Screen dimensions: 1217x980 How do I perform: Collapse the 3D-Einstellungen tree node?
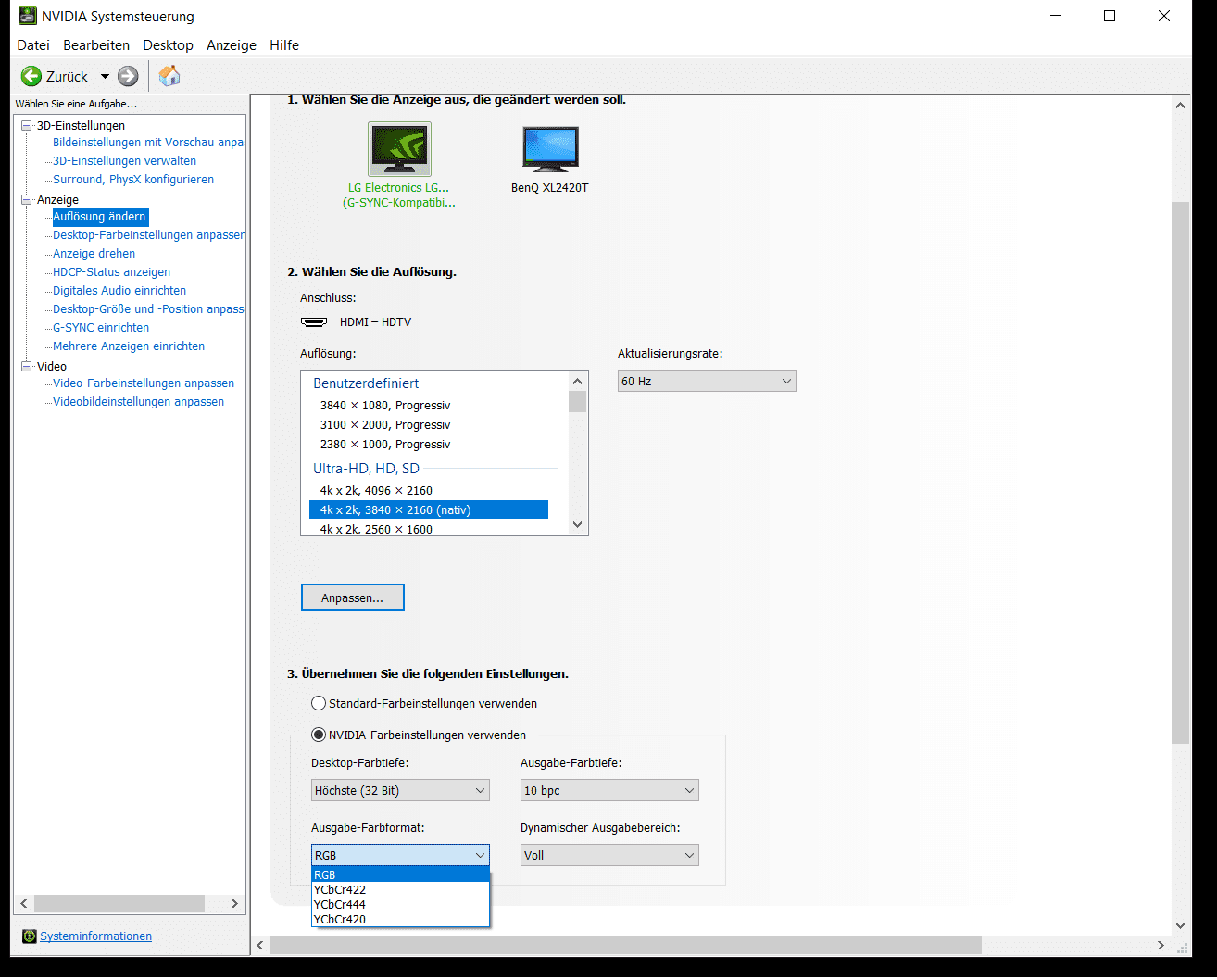(x=27, y=125)
